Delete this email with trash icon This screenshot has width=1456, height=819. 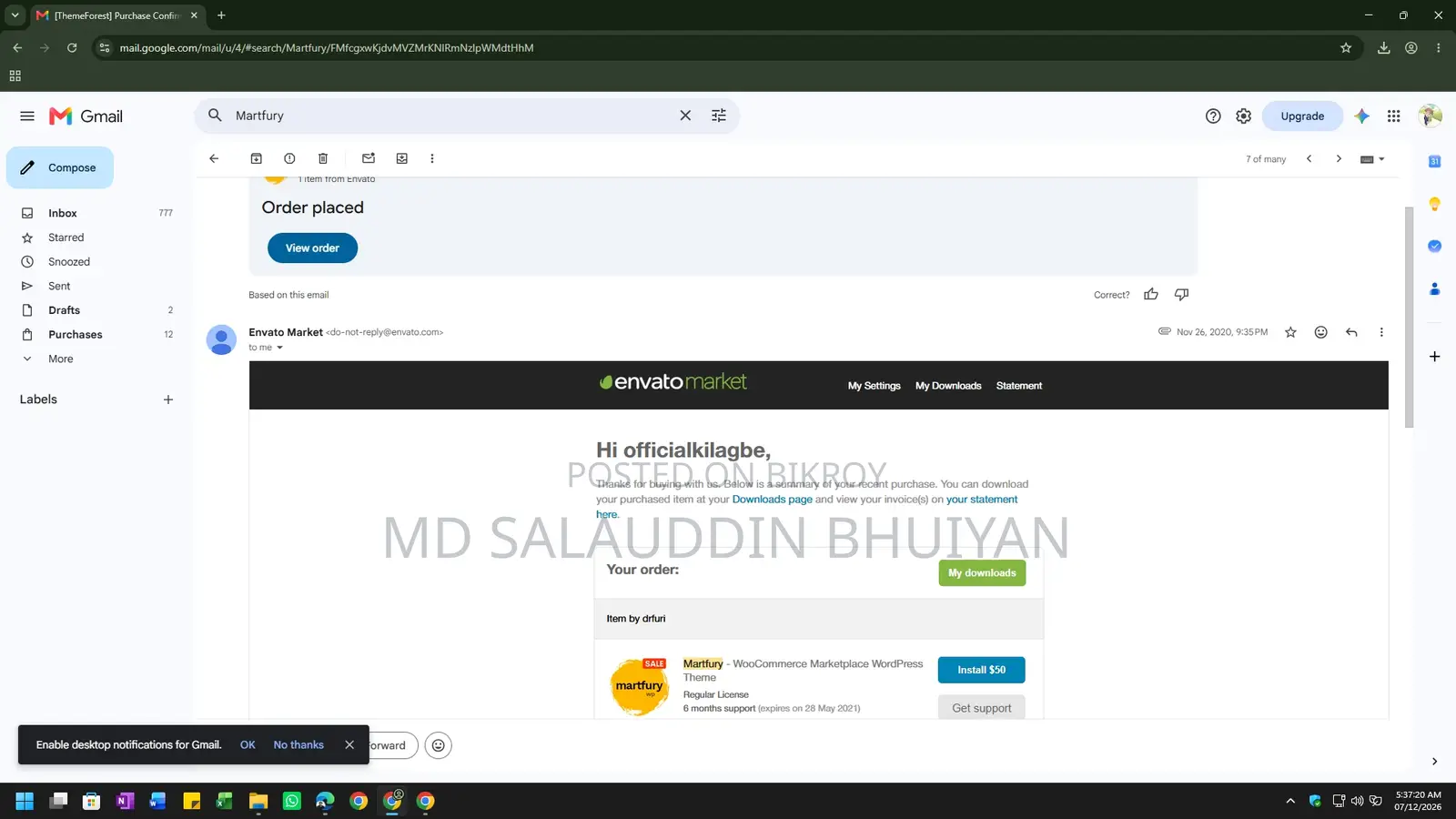(323, 158)
